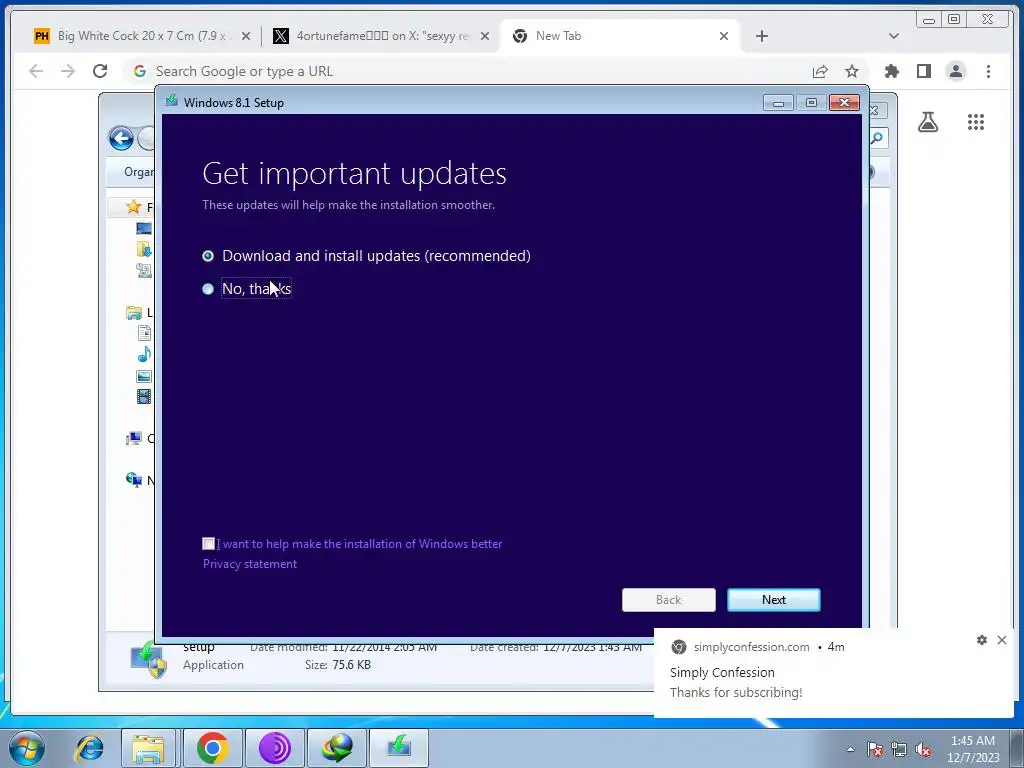Dismiss the Simply Confession notification
This screenshot has height=768, width=1024.
[x=1002, y=640]
